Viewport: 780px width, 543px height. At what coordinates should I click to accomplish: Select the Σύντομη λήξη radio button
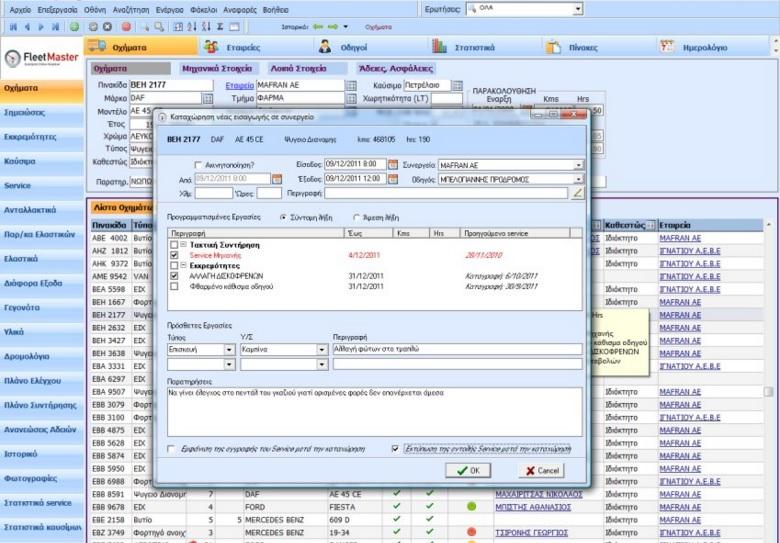tap(284, 217)
